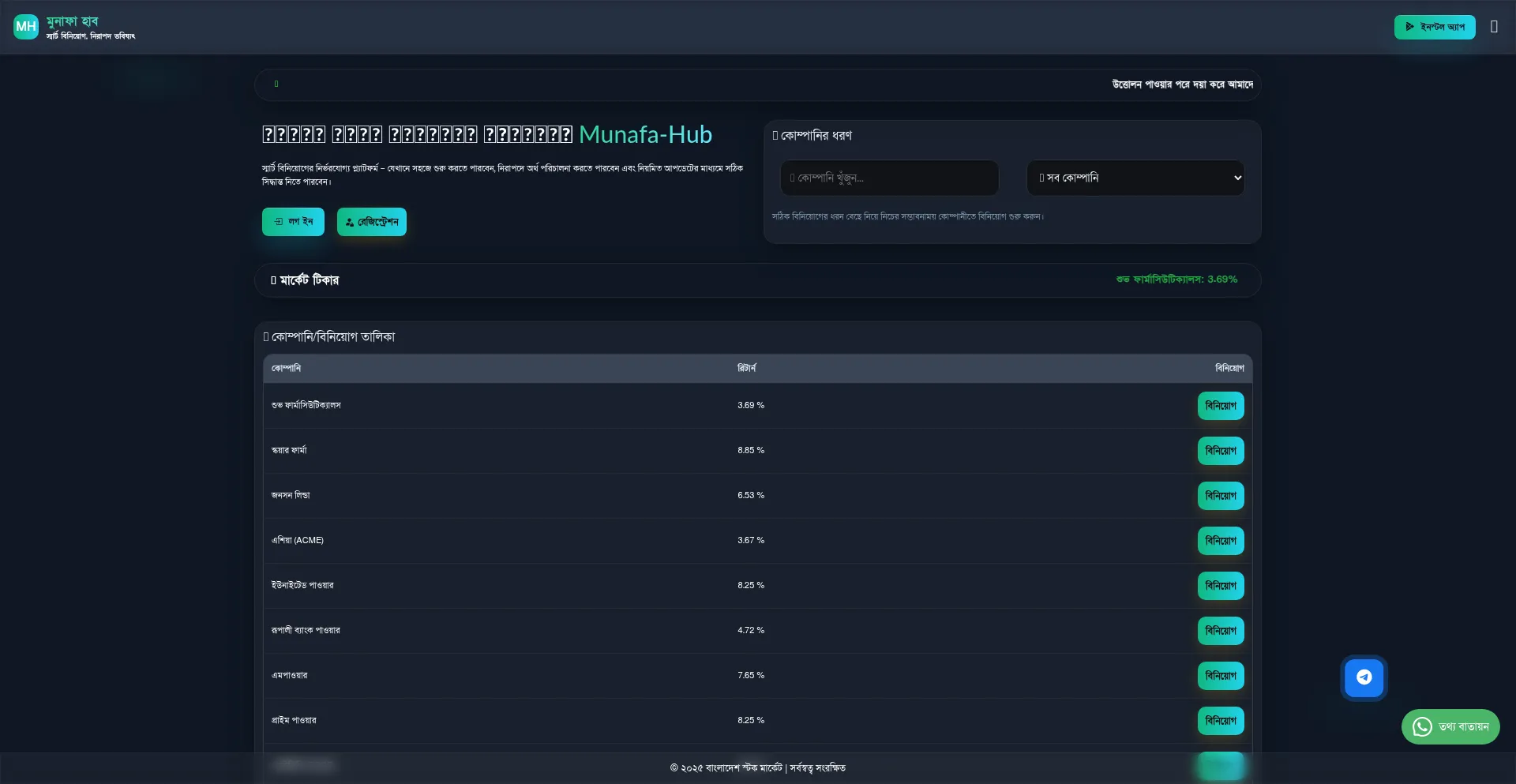Click the ইনস্টল অ্যাপ install button
Screen dimensions: 1516x784
(1434, 27)
